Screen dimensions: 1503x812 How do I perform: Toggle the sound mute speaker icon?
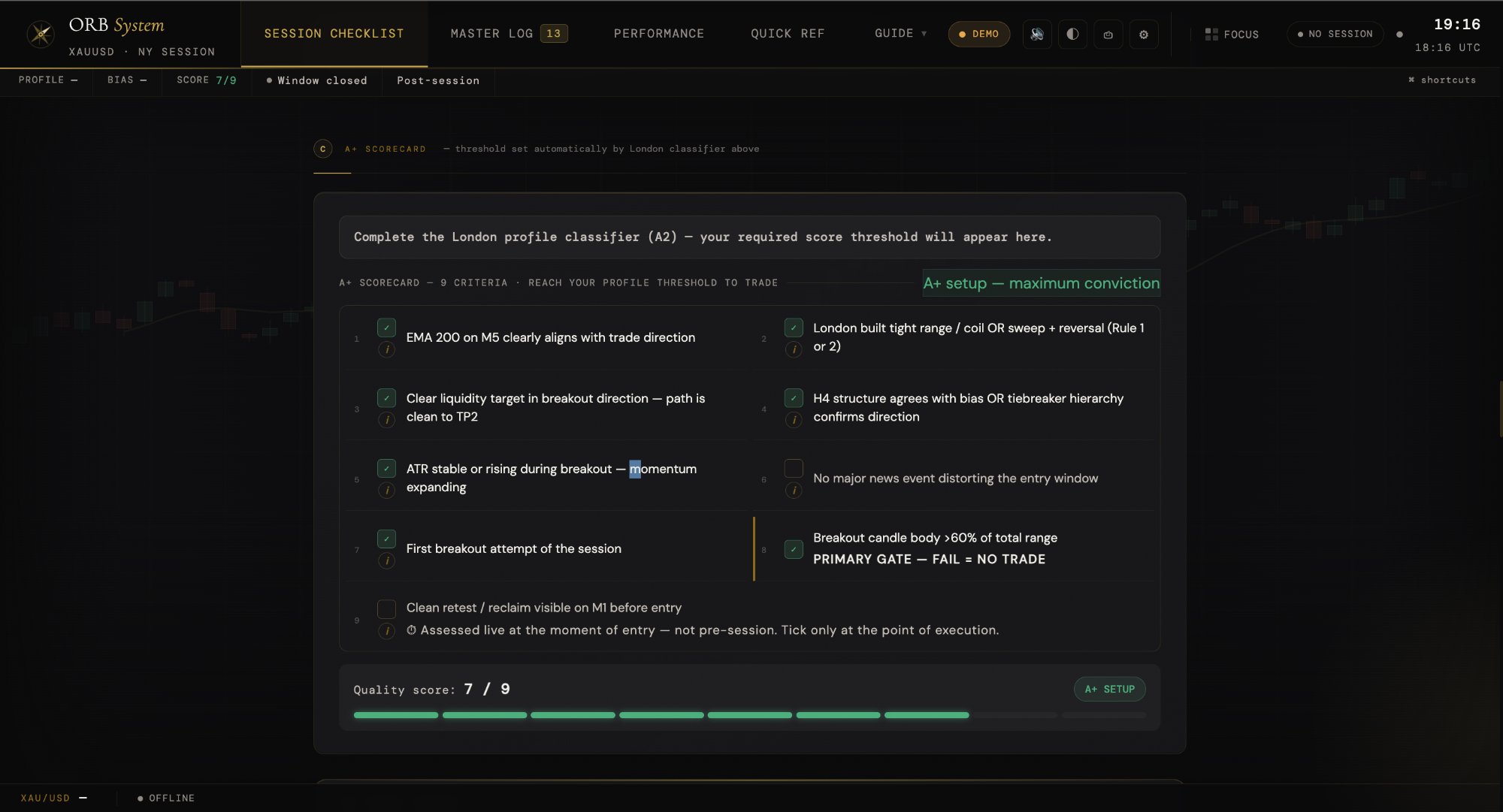tap(1037, 34)
